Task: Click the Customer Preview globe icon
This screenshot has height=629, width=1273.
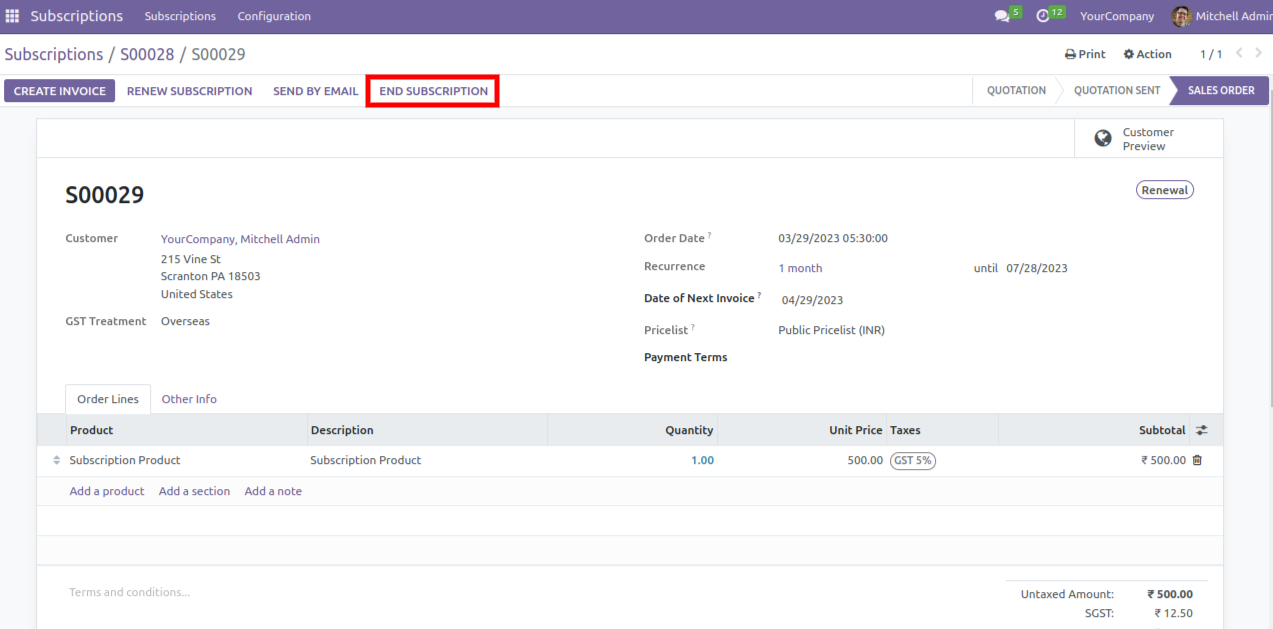Action: [1103, 139]
